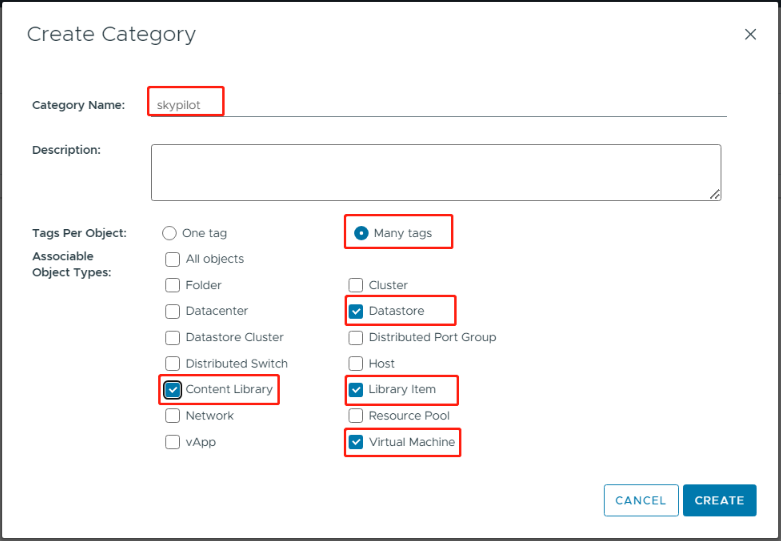Click the Tags Per Object label
The width and height of the screenshot is (781, 541).
(80, 233)
